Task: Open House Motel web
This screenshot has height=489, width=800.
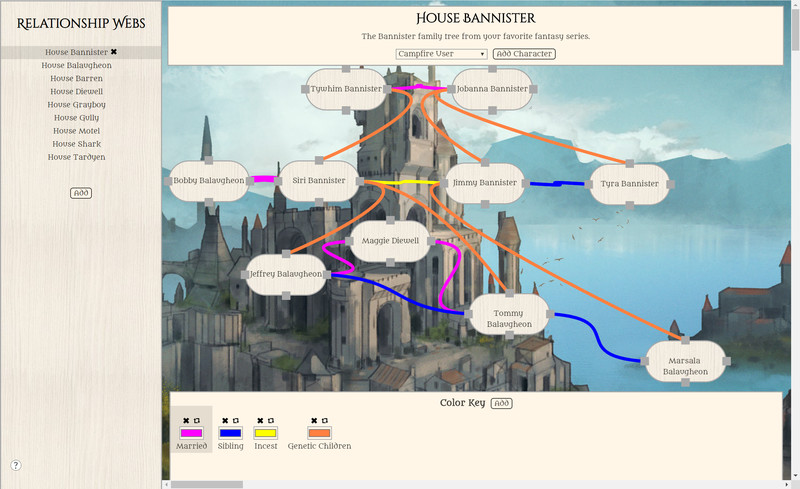Action: pyautogui.click(x=77, y=131)
